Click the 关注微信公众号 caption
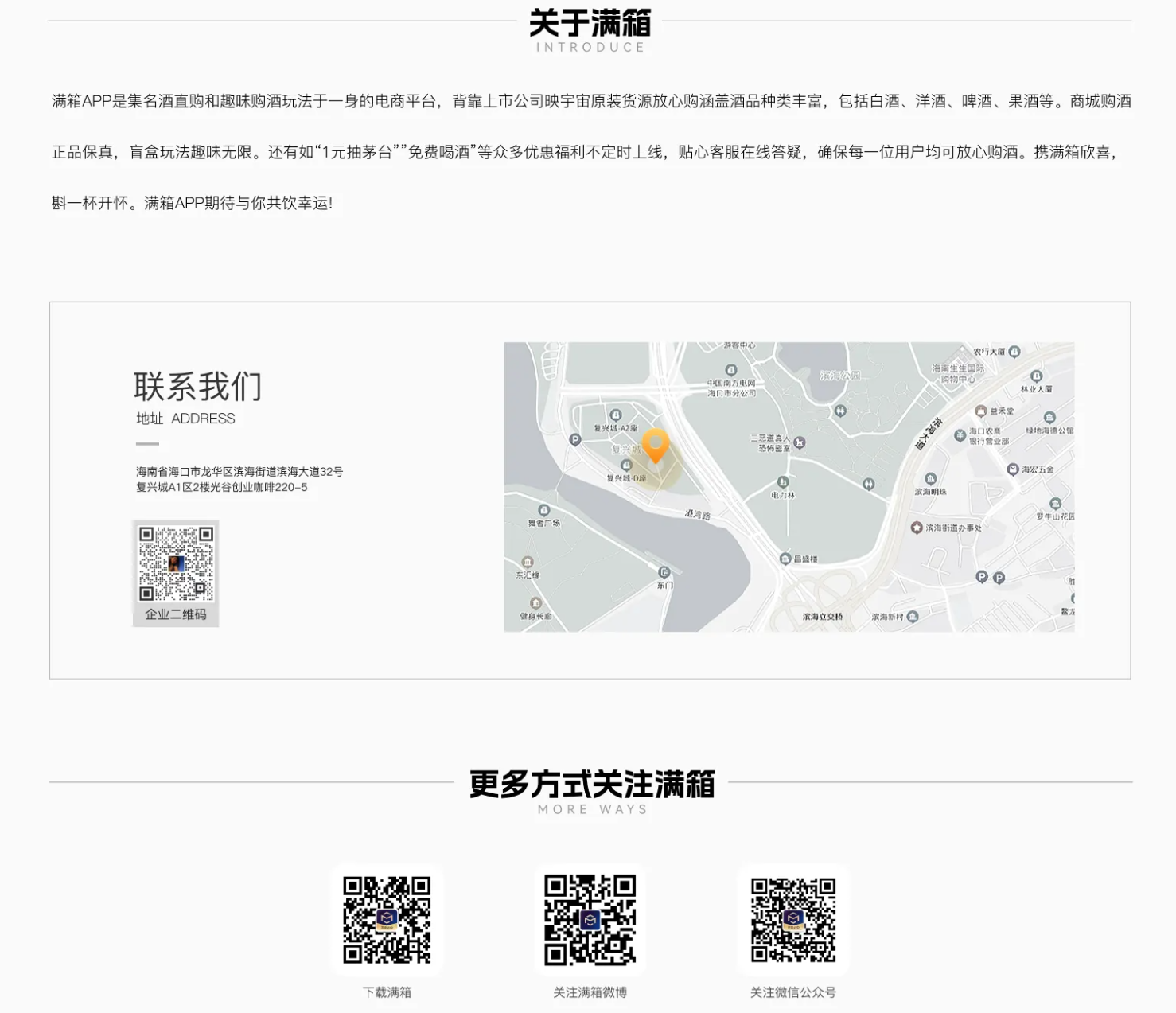This screenshot has width=1176, height=1013. [x=793, y=992]
